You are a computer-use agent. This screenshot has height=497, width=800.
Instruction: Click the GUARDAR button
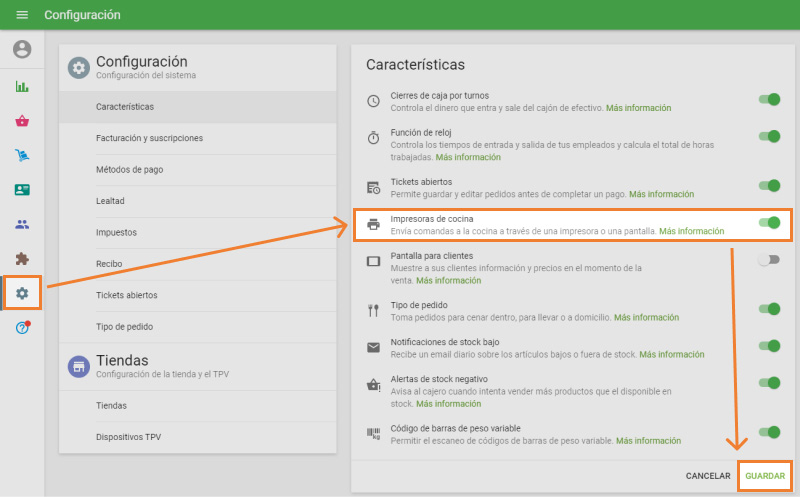click(765, 476)
